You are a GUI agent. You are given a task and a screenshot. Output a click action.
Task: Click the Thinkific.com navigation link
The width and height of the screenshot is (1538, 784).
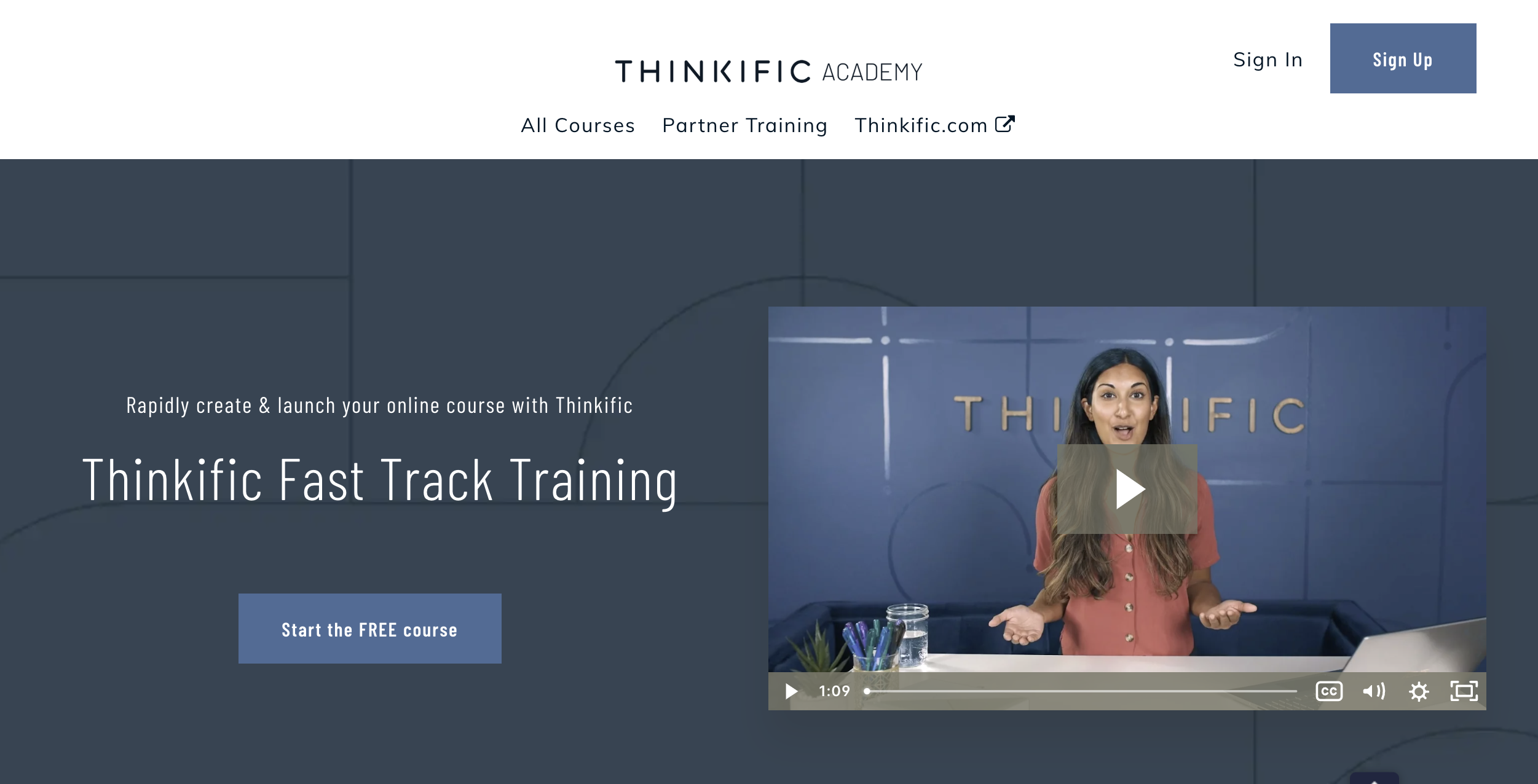tap(935, 124)
